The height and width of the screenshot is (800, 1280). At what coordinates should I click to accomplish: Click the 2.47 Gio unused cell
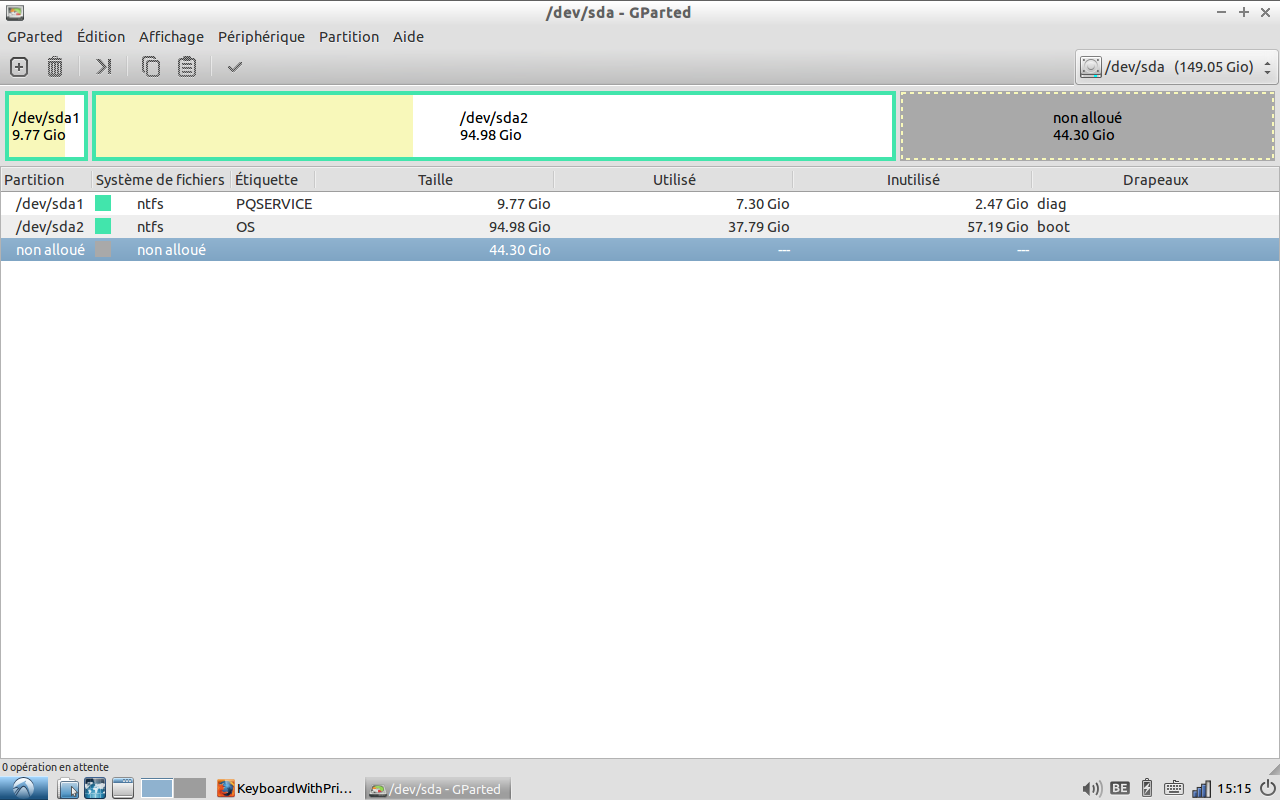pos(1001,204)
